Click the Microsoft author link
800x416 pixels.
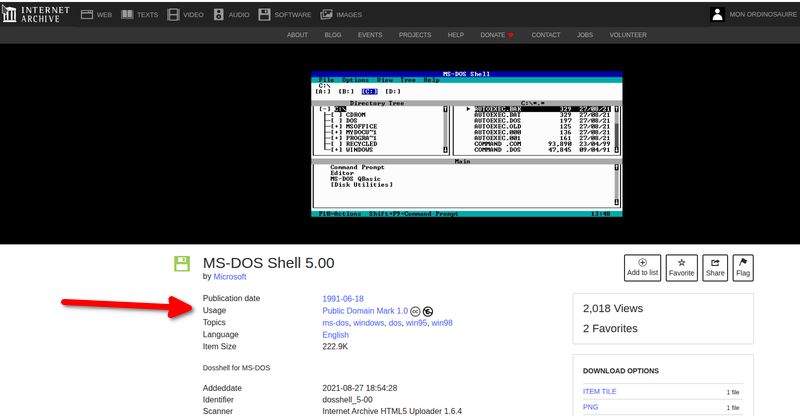pyautogui.click(x=230, y=276)
